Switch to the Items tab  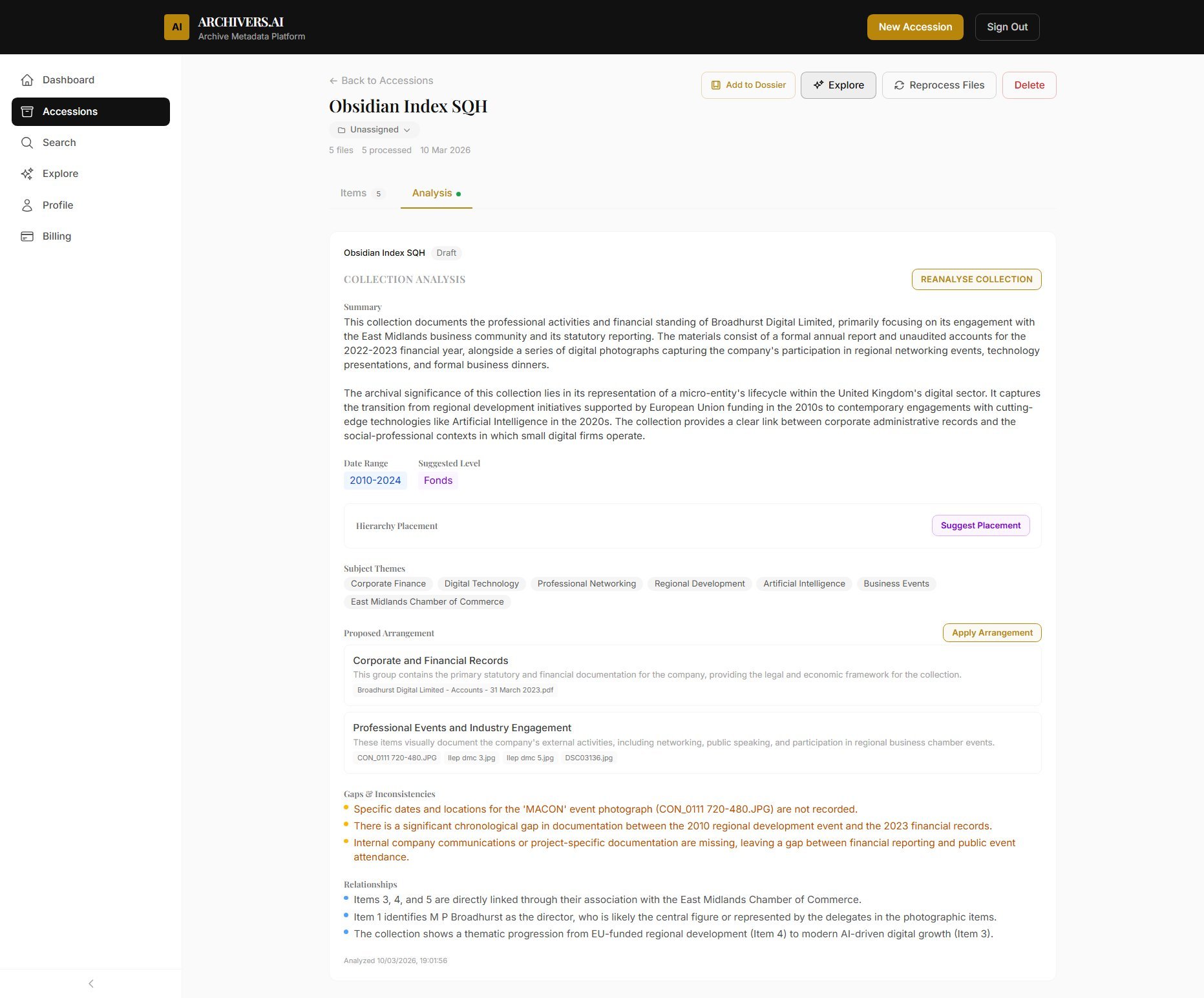pos(353,192)
